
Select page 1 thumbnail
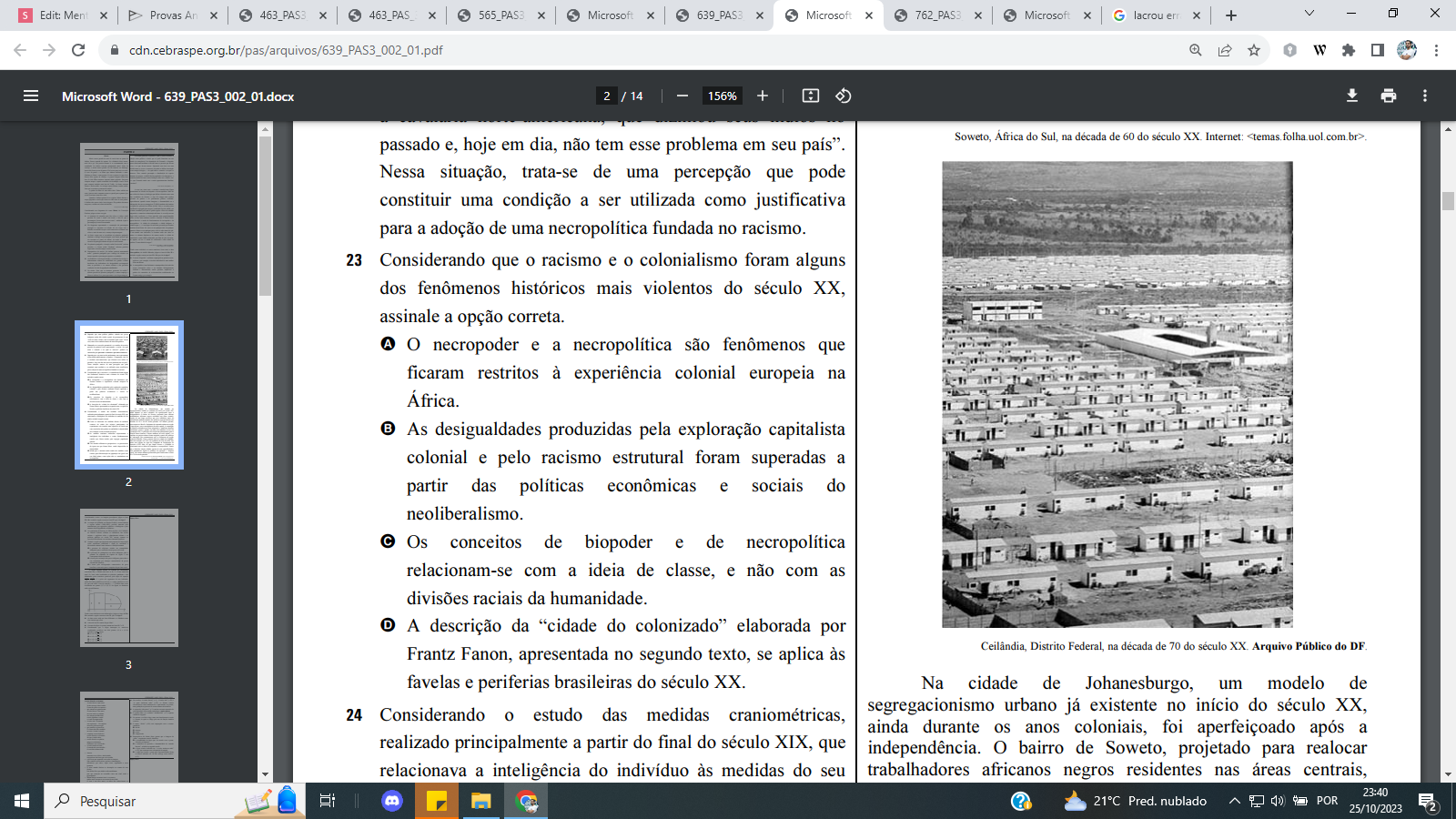(129, 212)
